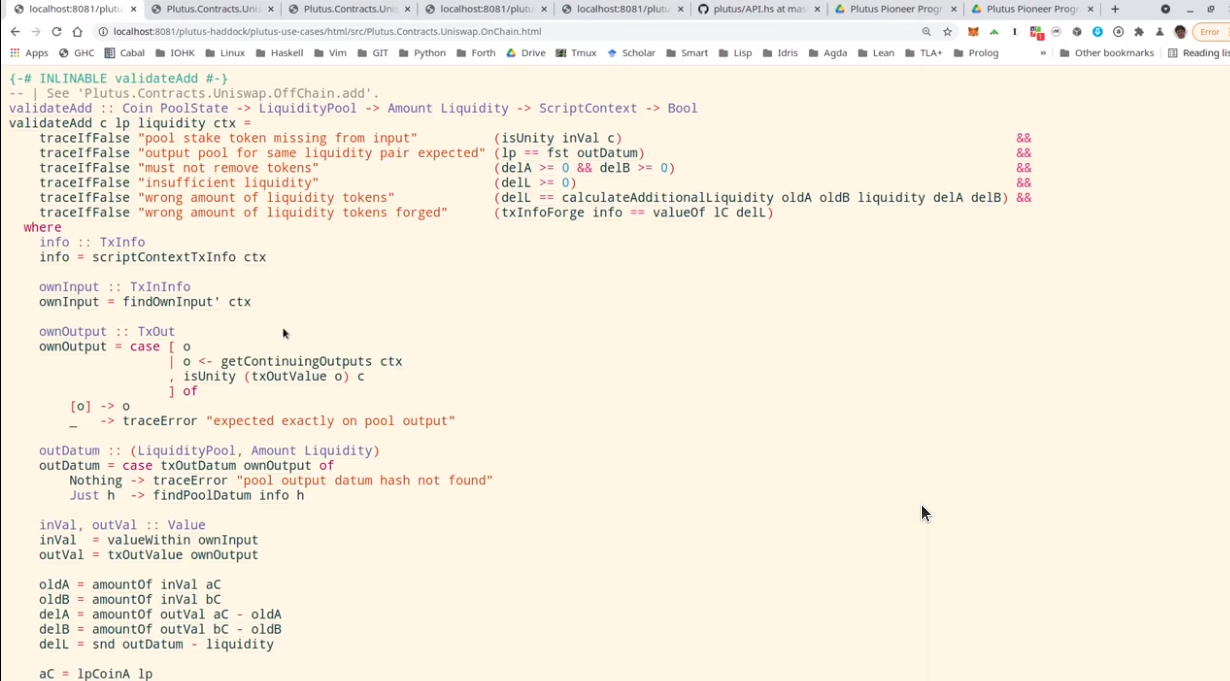Open the Extensions puzzle-piece menu

click(x=1138, y=32)
